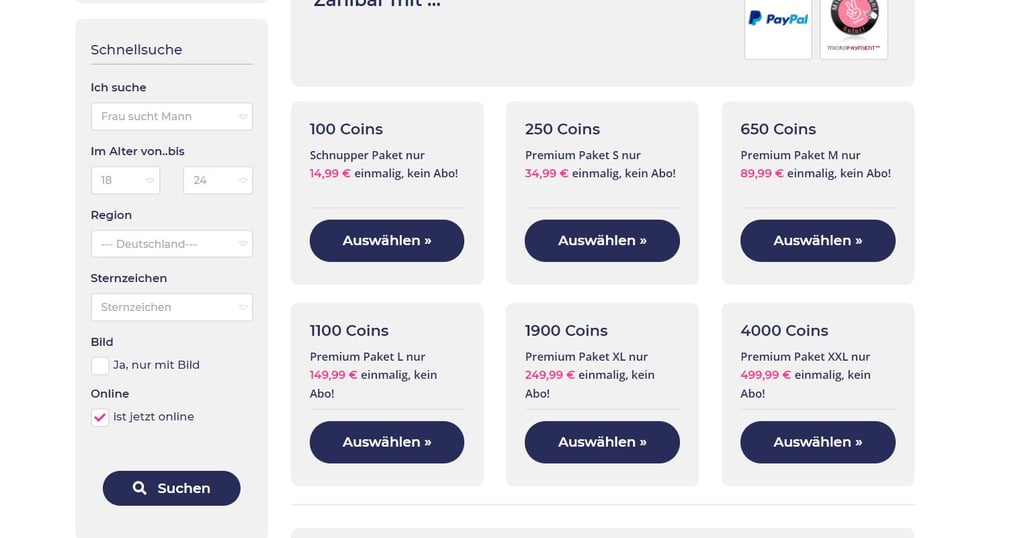The image size is (1024, 538).
Task: Open the minimum age 18 dropdown
Action: click(125, 180)
